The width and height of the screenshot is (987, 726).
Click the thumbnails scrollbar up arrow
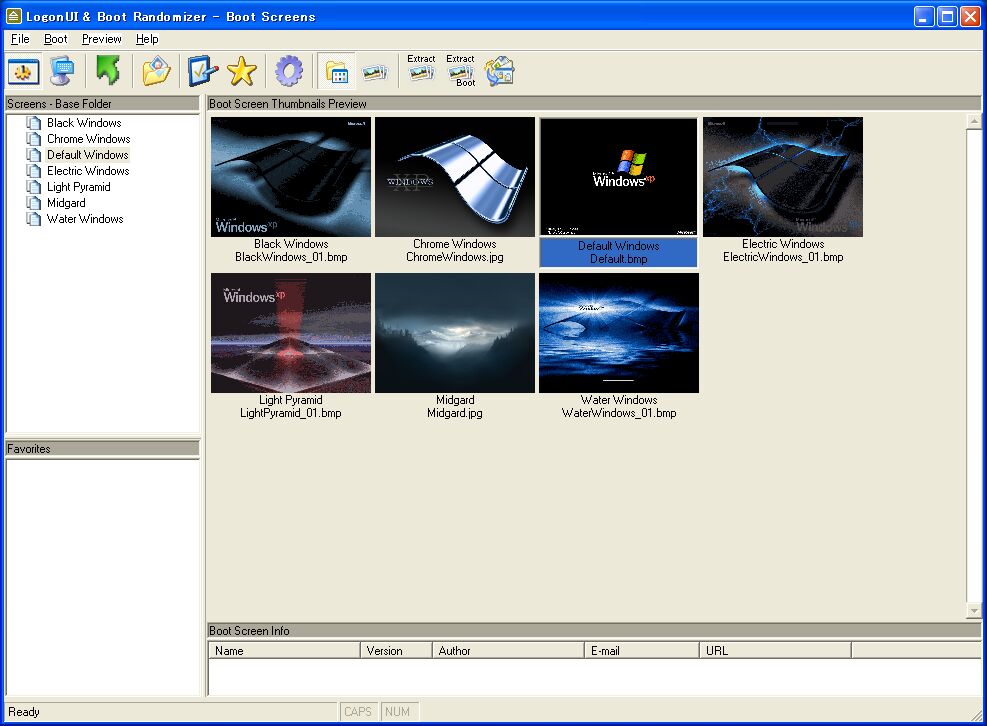coord(974,120)
